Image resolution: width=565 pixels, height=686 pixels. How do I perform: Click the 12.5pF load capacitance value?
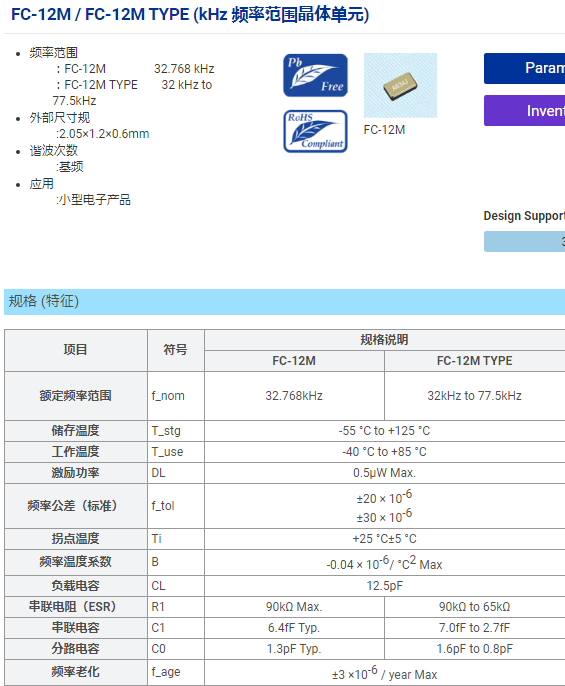(385, 586)
